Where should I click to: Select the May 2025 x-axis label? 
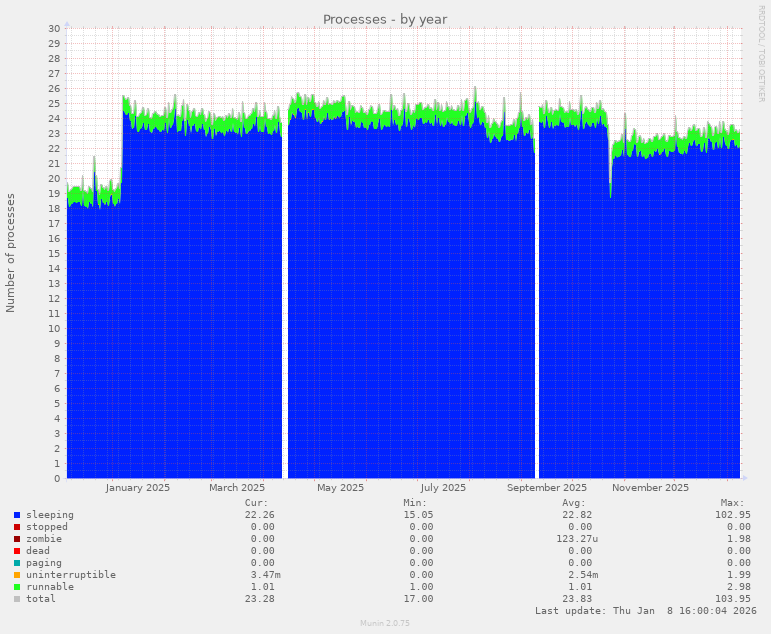pyautogui.click(x=340, y=488)
